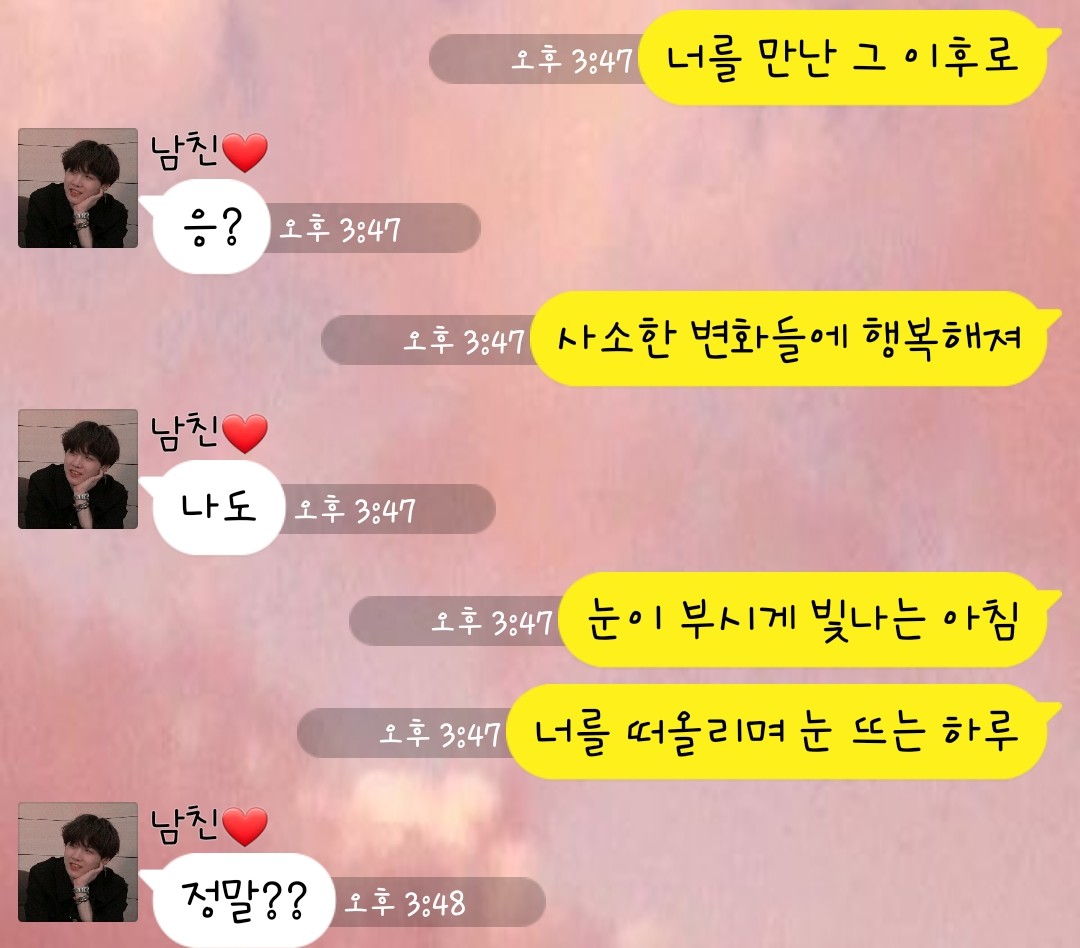
Task: Tap the profile photo beside the 정말?? message
Action: point(78,862)
